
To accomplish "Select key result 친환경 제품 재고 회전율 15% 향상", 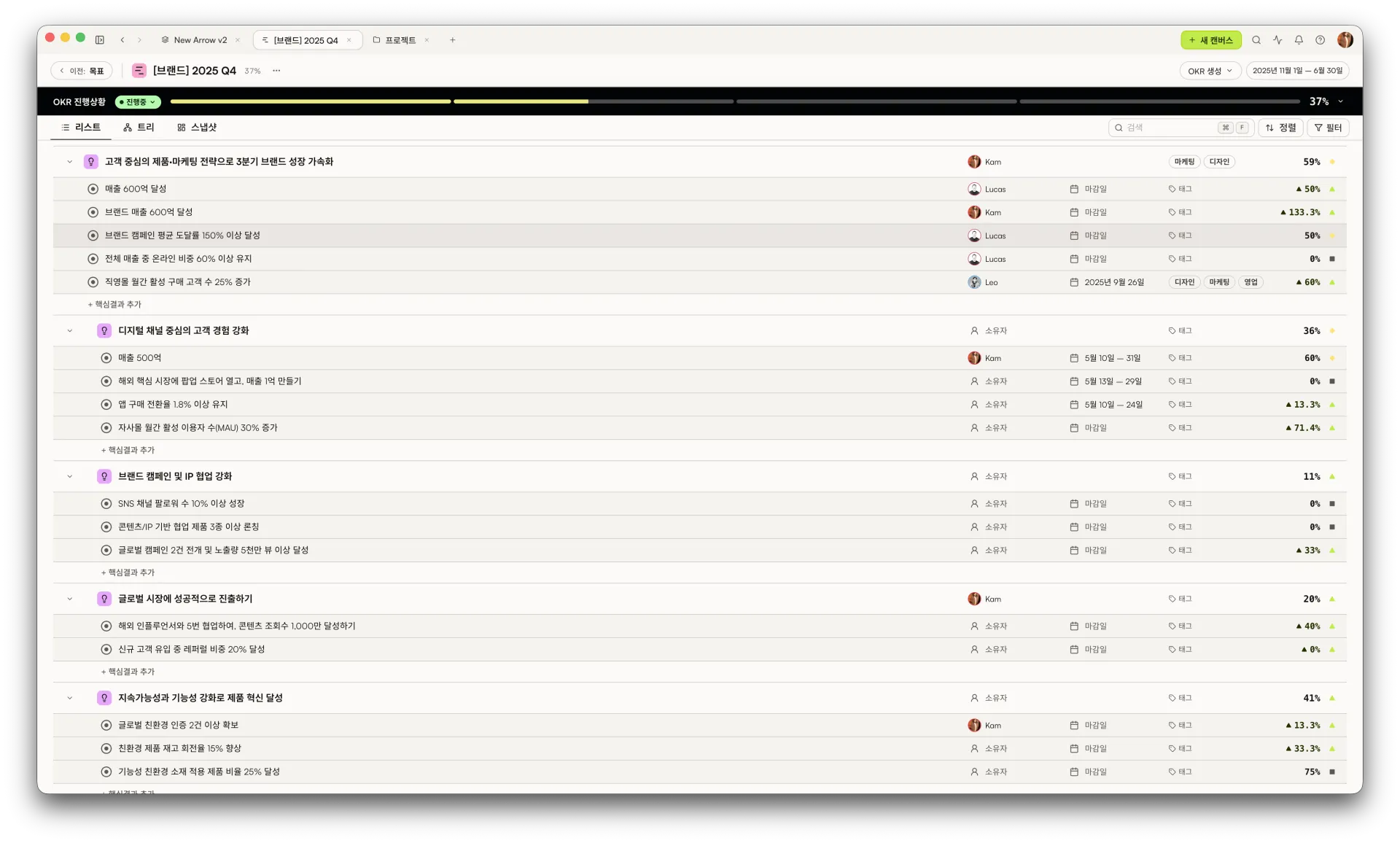I will tap(179, 749).
